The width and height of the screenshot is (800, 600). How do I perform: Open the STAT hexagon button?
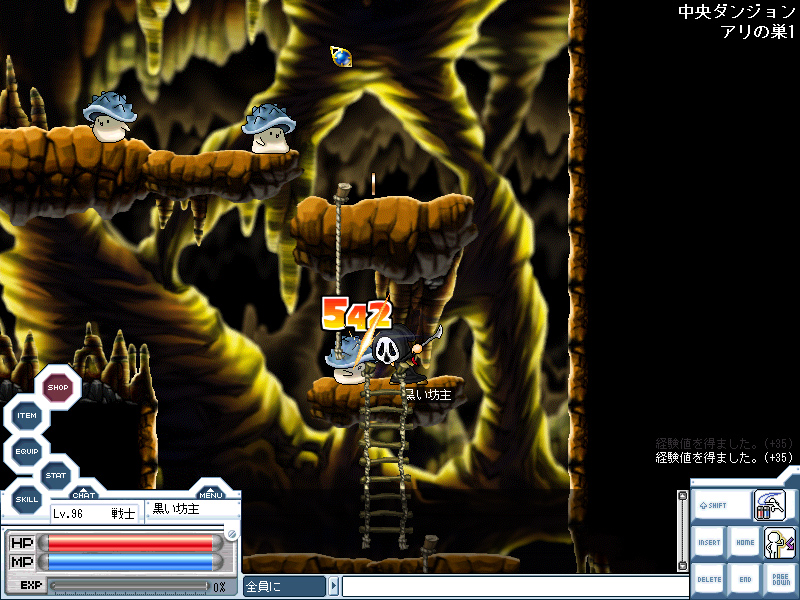tap(56, 476)
